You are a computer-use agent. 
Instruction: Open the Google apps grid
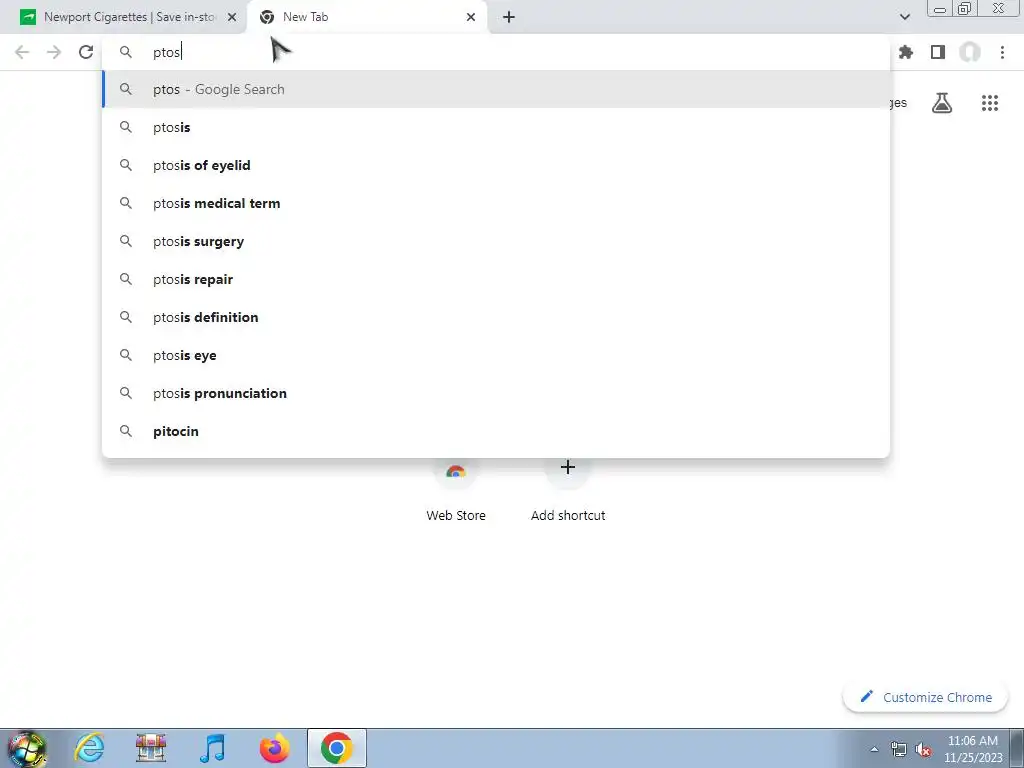[x=989, y=103]
